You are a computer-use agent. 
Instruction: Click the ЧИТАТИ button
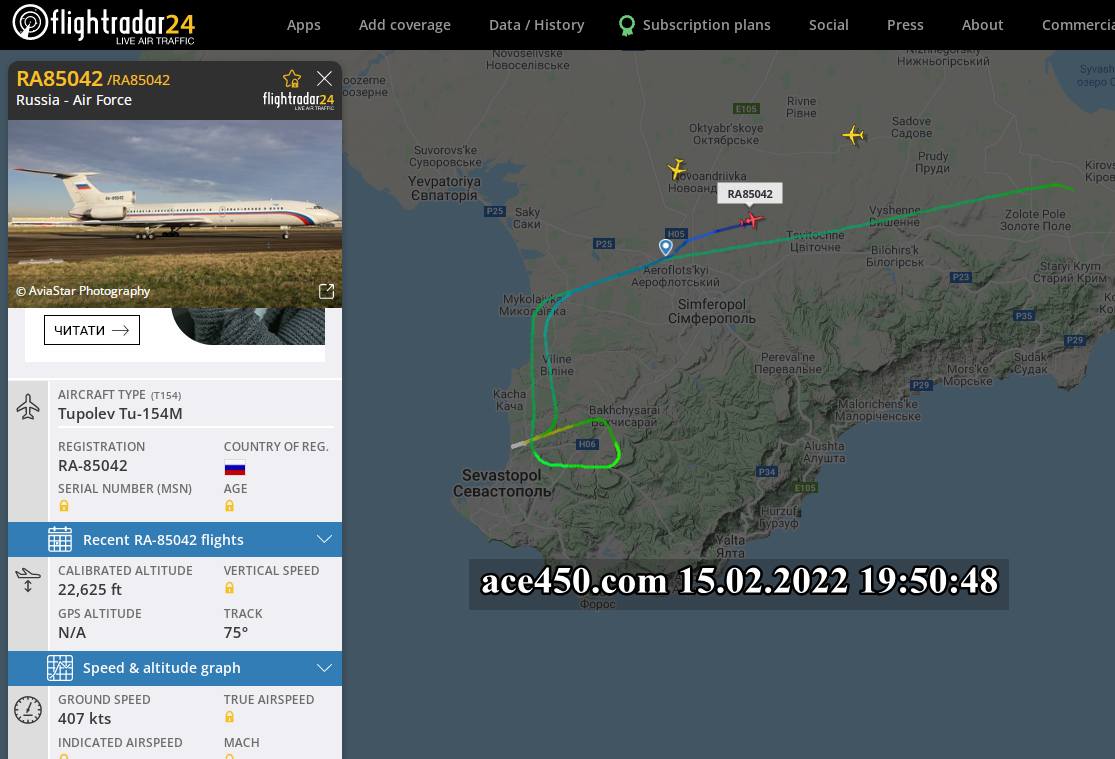(92, 330)
